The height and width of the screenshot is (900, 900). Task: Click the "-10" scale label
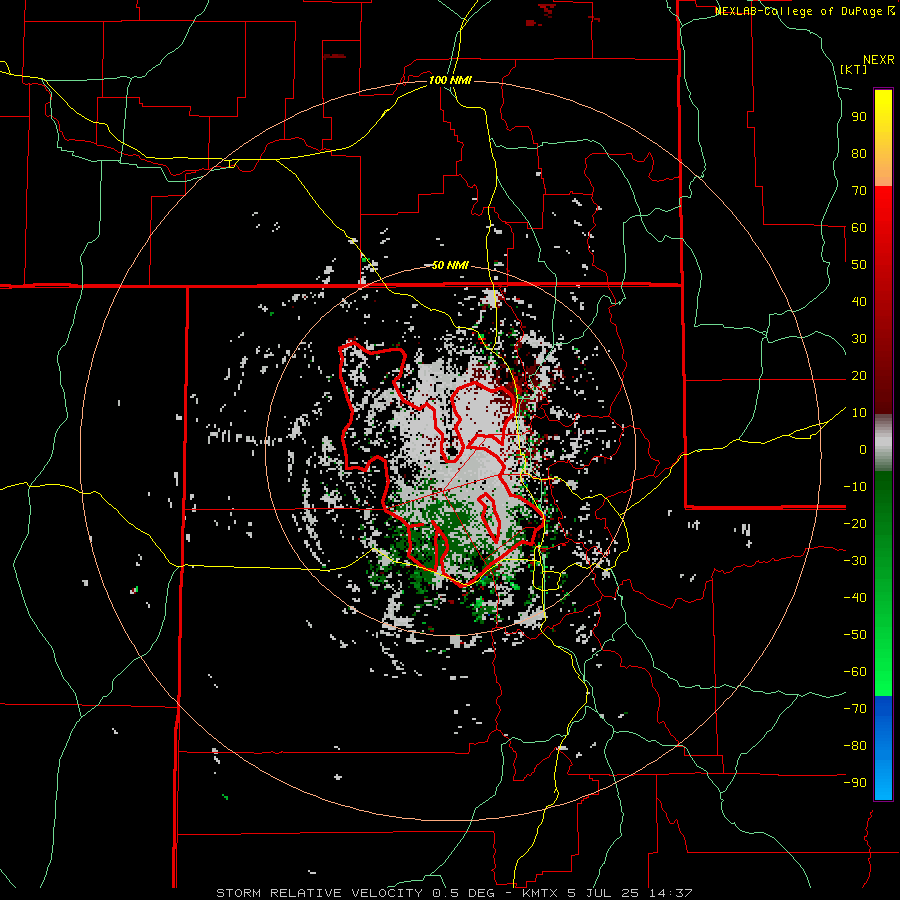click(x=855, y=487)
